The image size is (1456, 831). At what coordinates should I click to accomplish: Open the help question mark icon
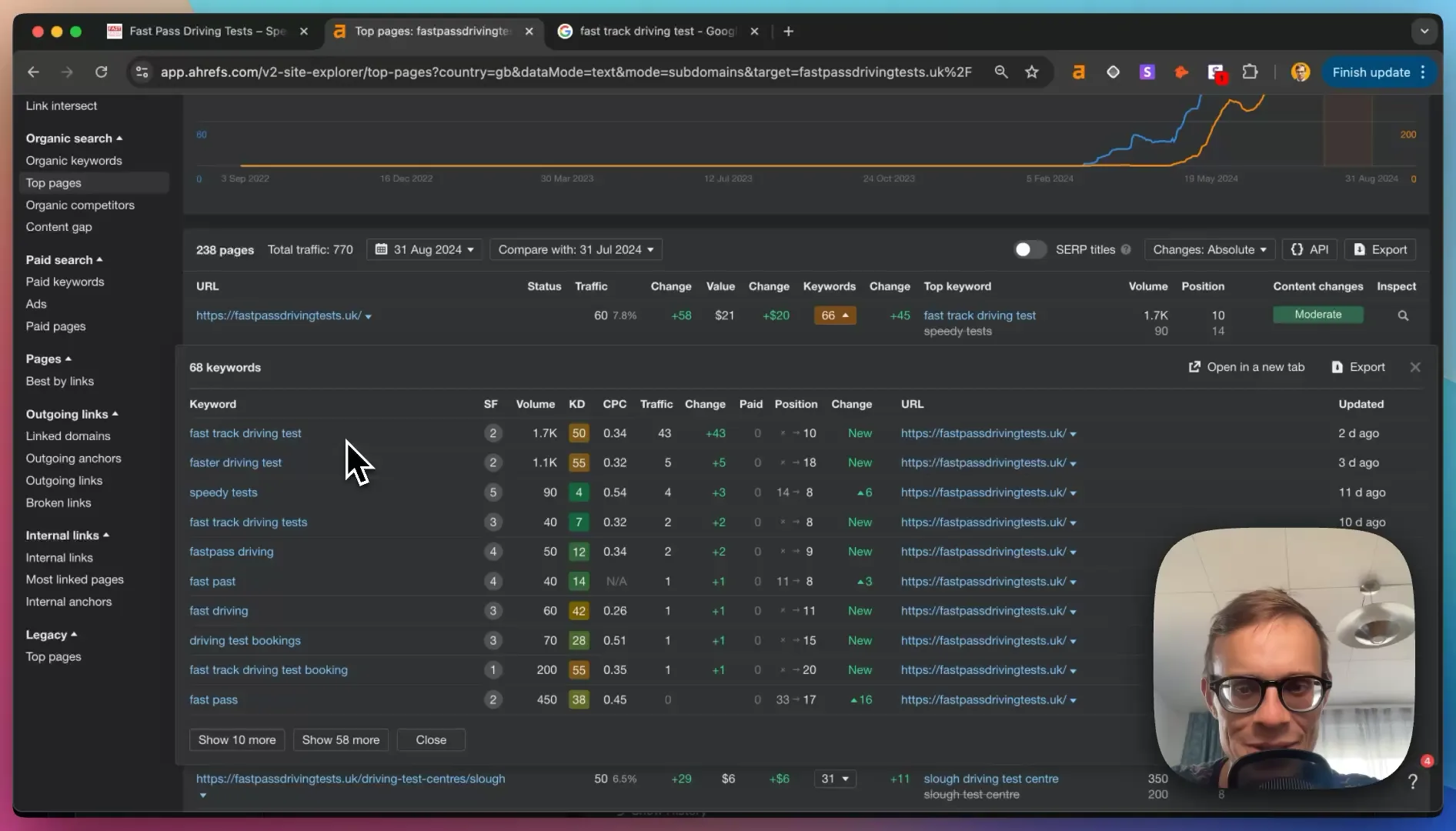coord(1413,782)
